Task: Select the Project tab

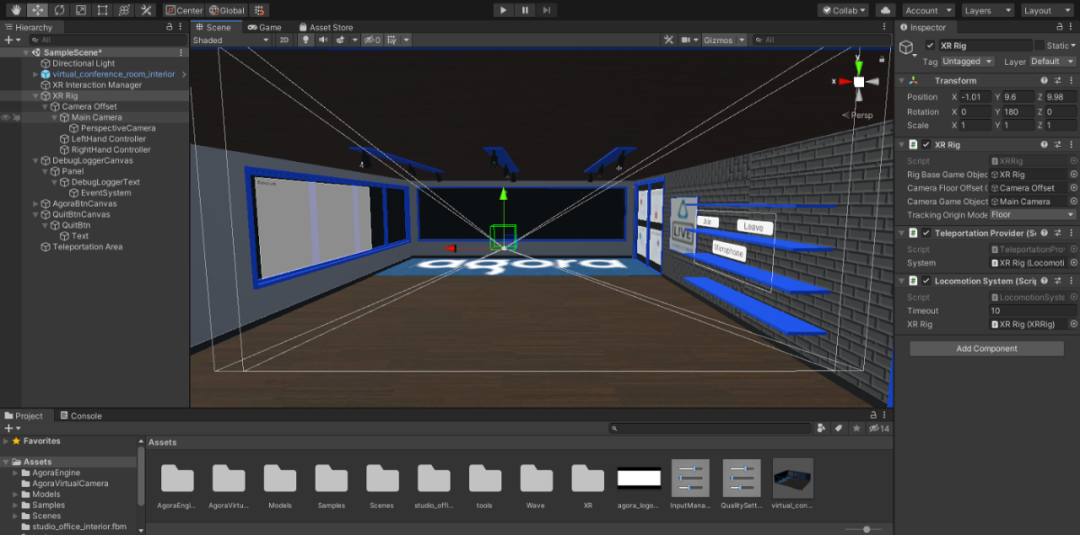Action: click(25, 416)
